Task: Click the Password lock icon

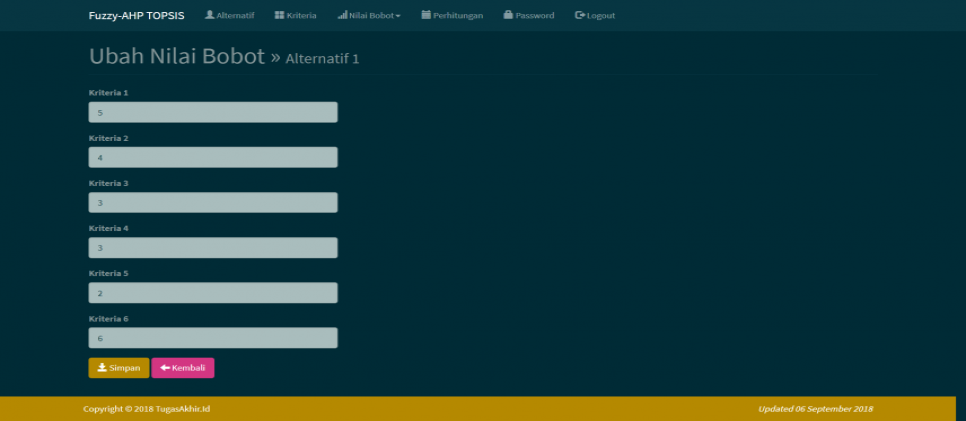Action: (508, 15)
